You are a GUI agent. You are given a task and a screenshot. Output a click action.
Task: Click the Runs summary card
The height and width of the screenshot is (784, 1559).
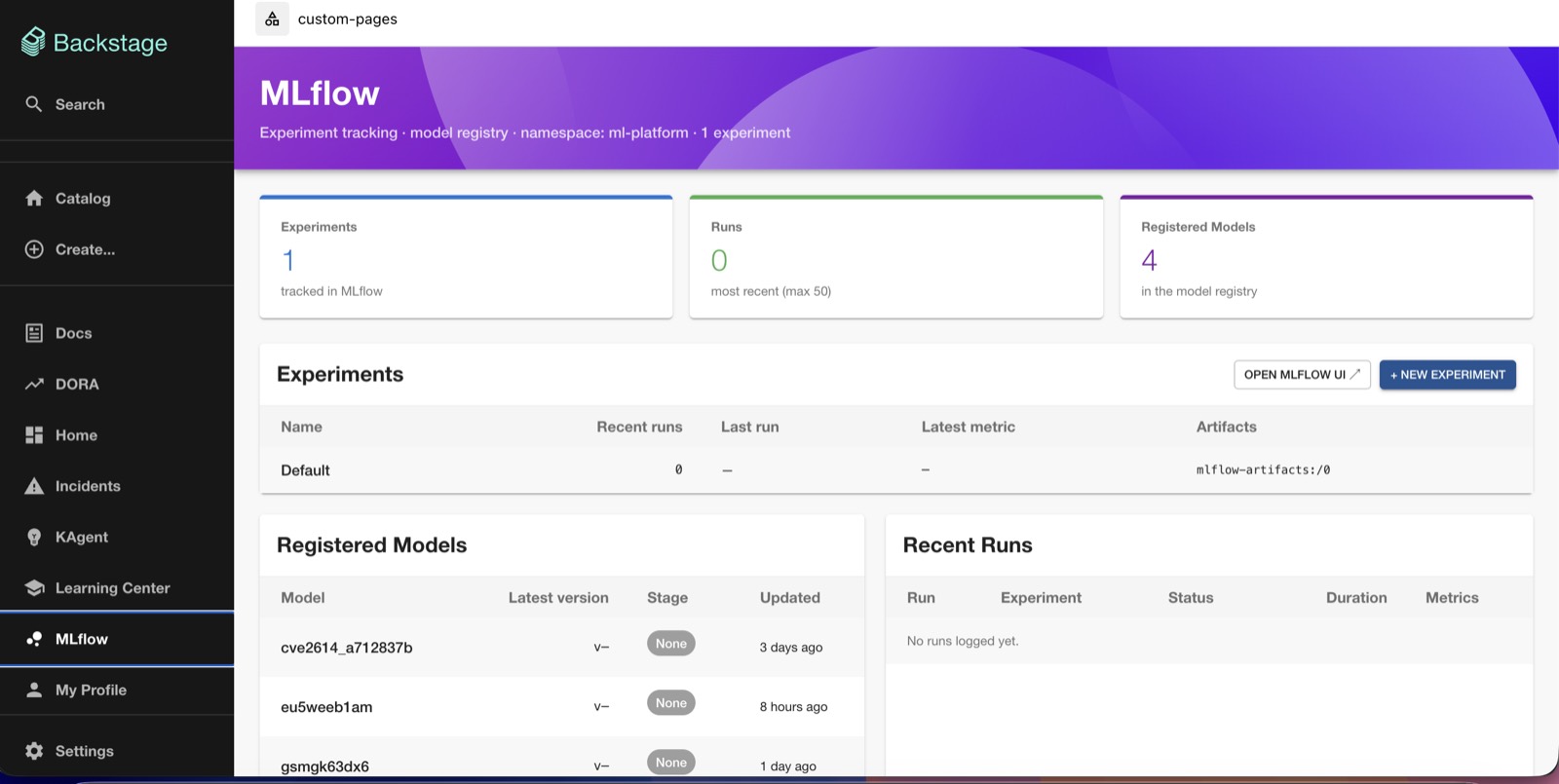pos(896,257)
